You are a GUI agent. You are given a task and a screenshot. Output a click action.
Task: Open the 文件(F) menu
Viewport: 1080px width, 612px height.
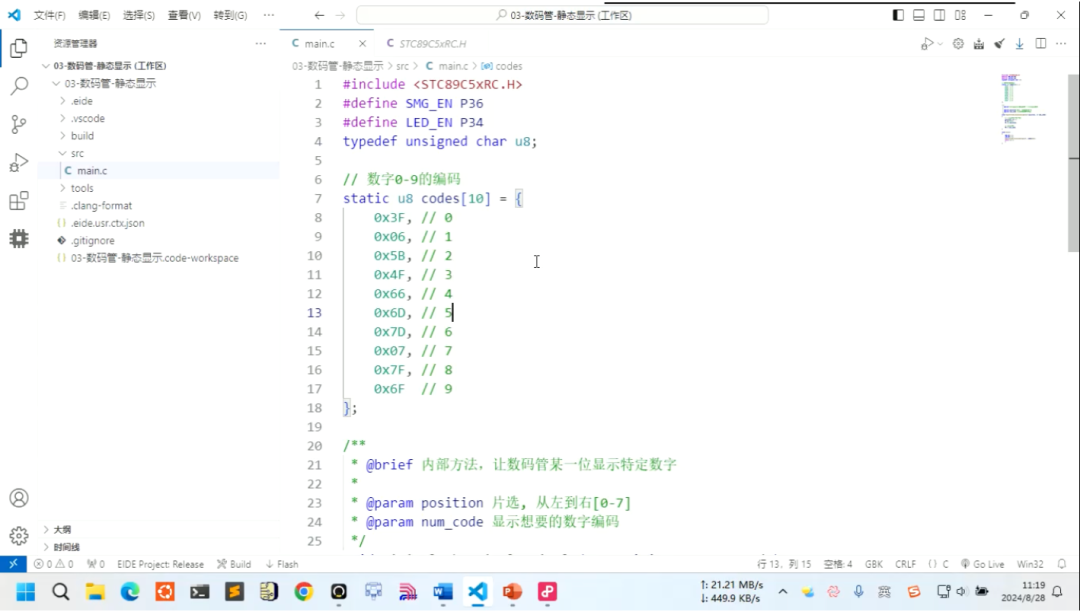tap(50, 15)
